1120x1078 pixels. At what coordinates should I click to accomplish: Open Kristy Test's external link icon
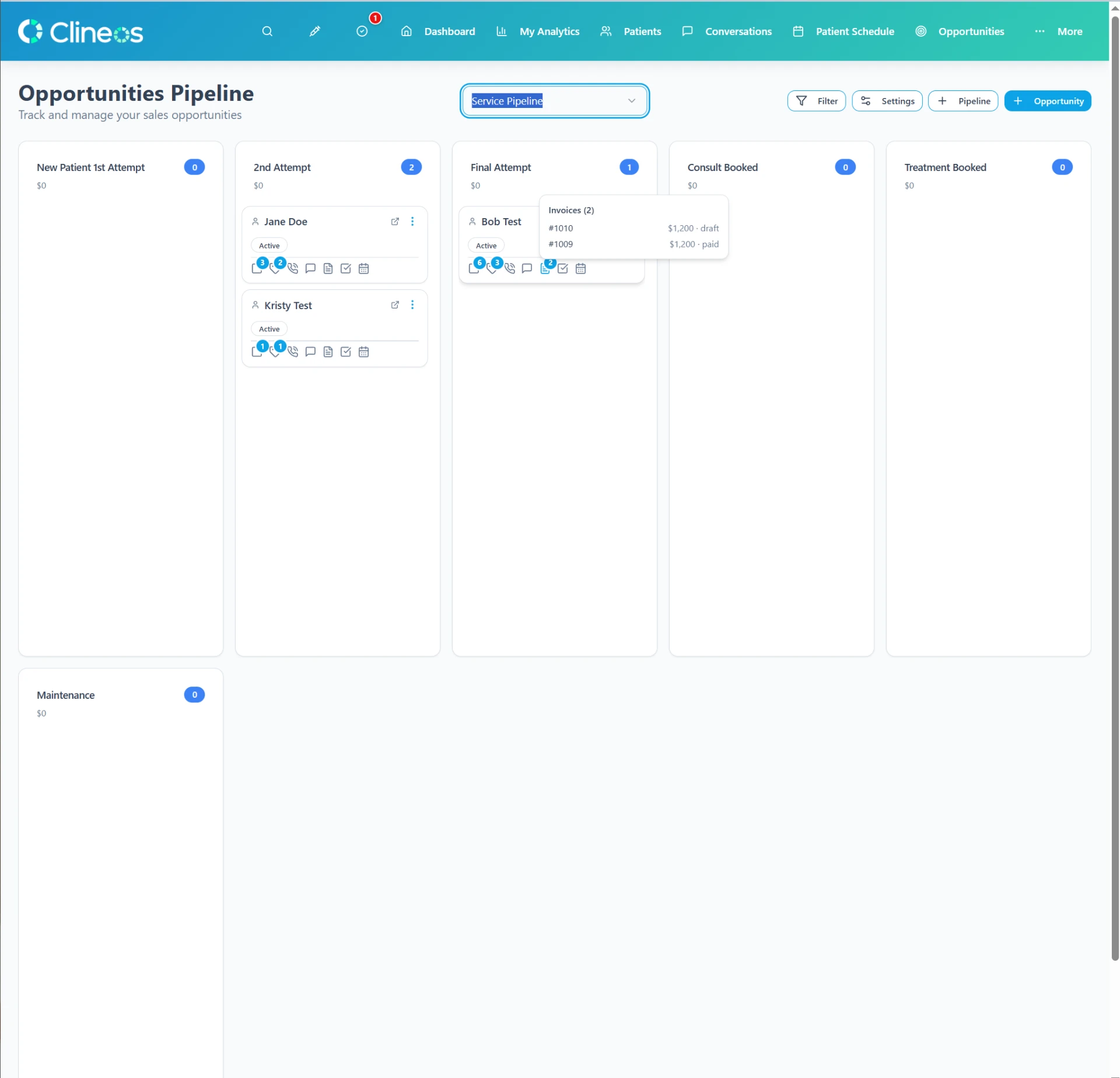pyautogui.click(x=395, y=305)
